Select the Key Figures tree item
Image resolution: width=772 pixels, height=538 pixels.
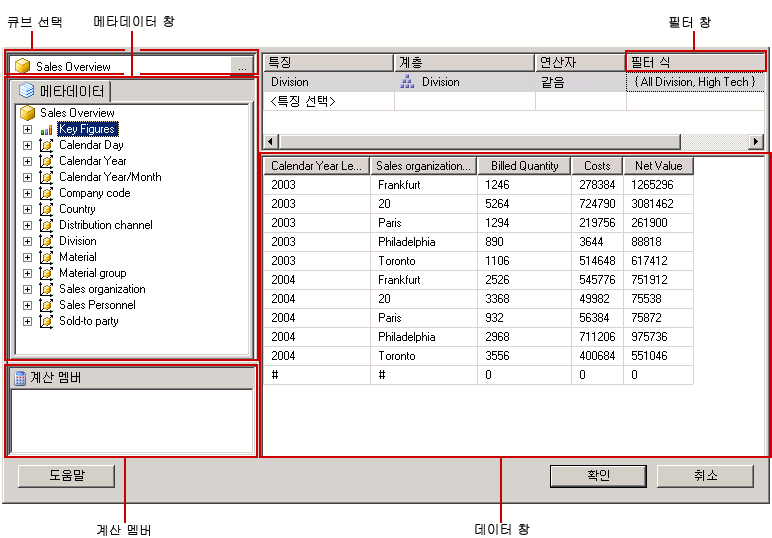(87, 129)
